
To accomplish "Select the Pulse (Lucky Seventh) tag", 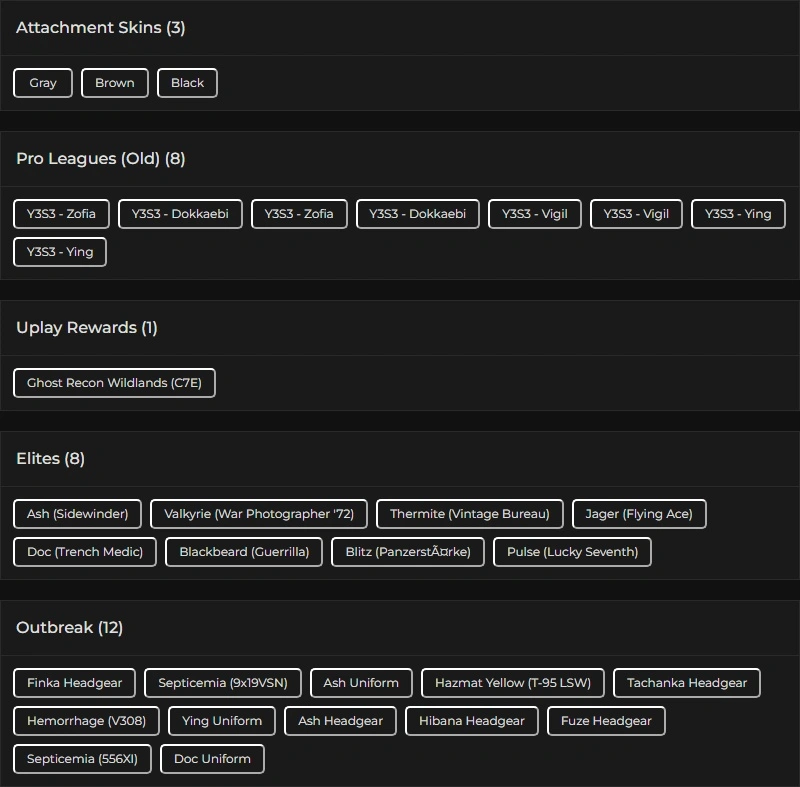I will pyautogui.click(x=572, y=552).
